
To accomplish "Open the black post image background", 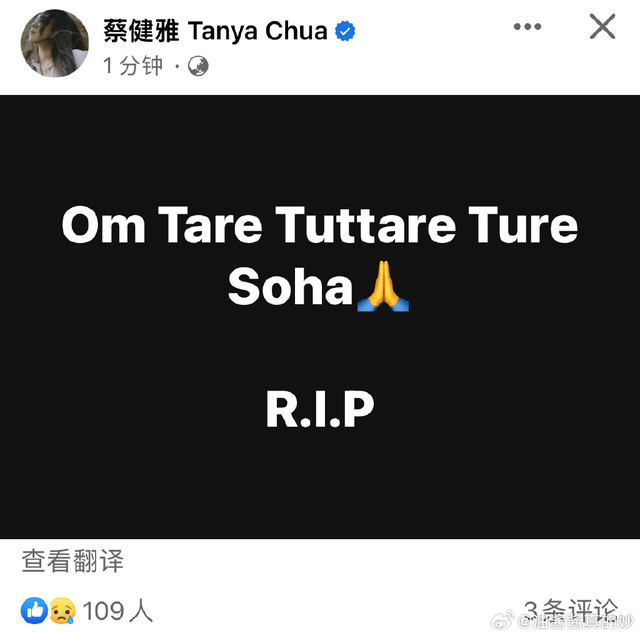I will (x=320, y=317).
